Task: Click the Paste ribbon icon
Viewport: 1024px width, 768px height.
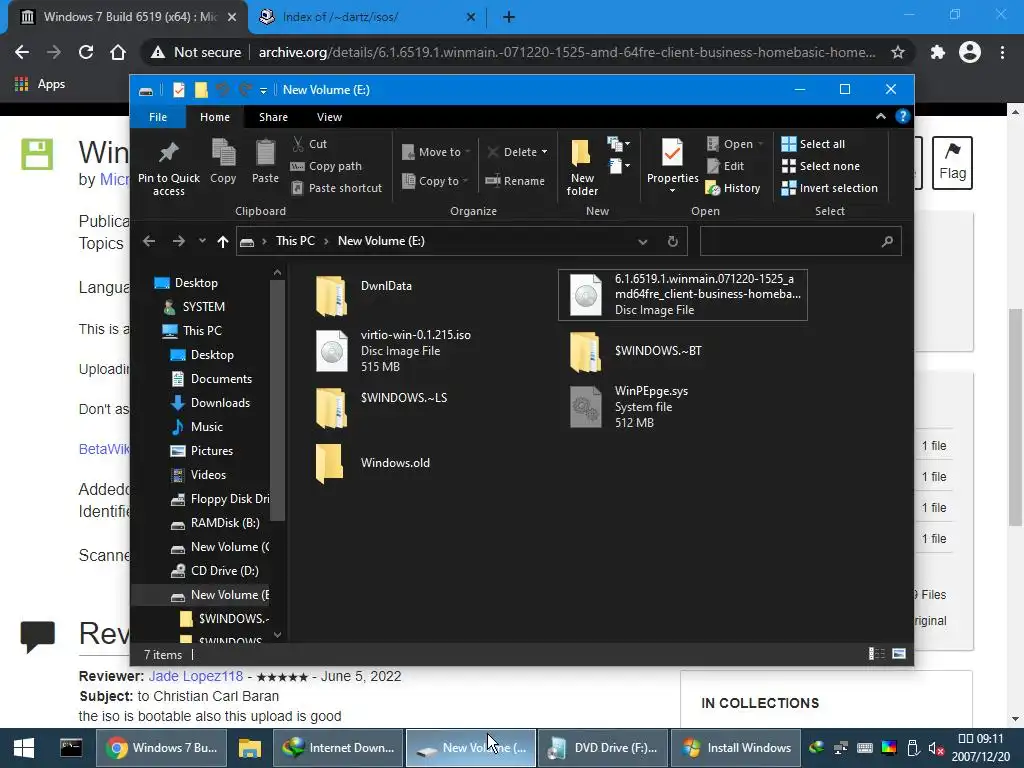Action: click(265, 153)
